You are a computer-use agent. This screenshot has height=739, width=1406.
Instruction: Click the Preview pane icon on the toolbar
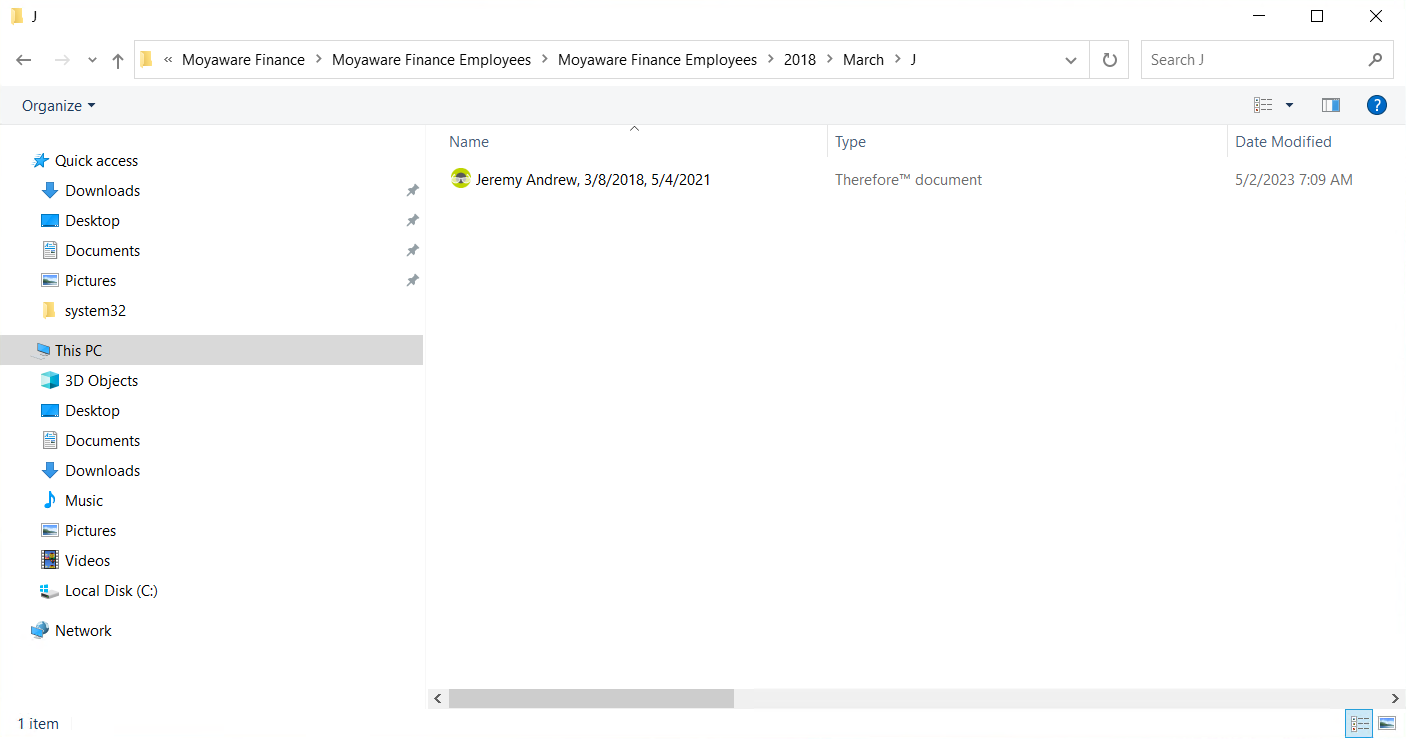pyautogui.click(x=1330, y=105)
